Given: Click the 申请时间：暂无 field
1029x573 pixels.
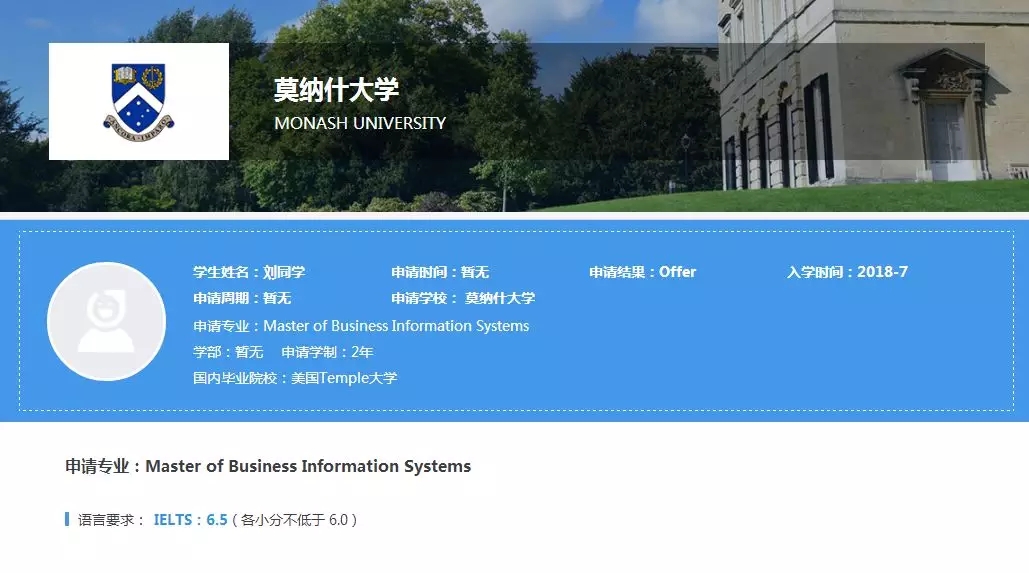Looking at the screenshot, I should point(440,272).
